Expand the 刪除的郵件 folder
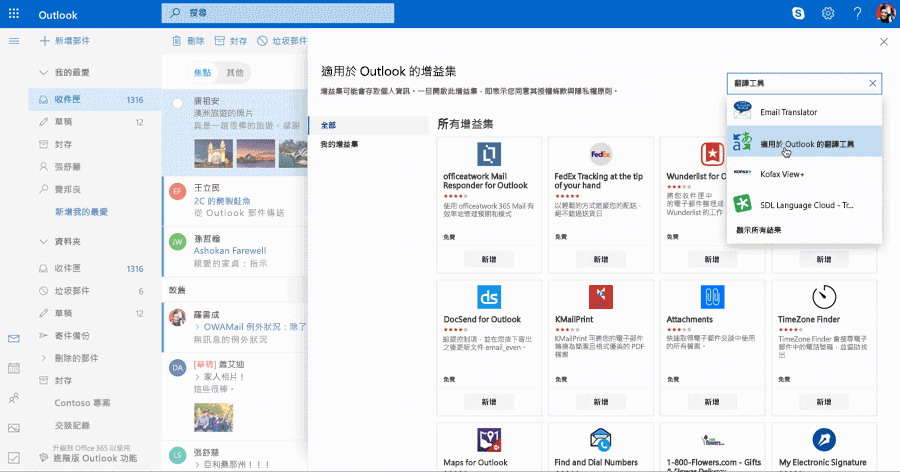Image resolution: width=900 pixels, height=472 pixels. click(x=43, y=358)
